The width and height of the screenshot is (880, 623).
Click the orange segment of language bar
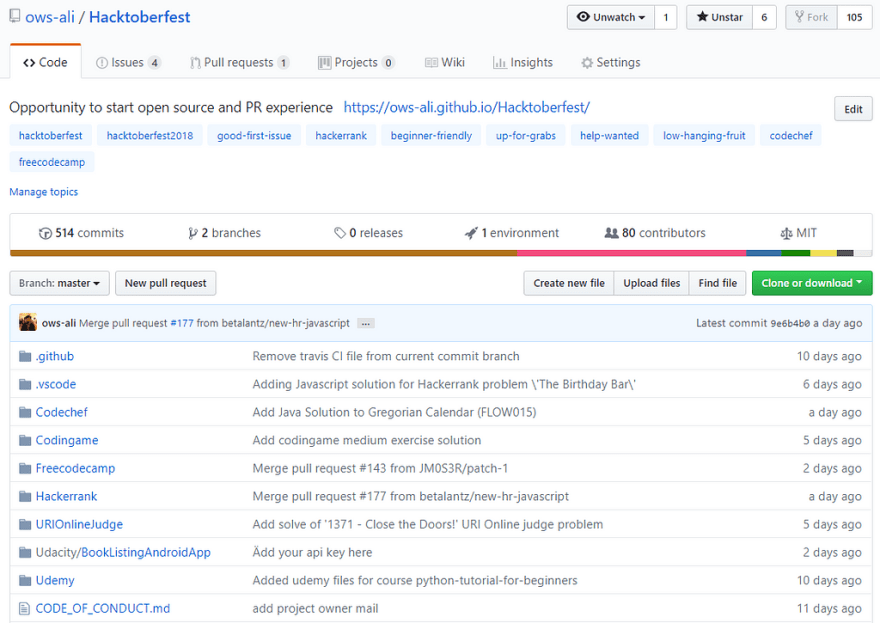coord(263,253)
